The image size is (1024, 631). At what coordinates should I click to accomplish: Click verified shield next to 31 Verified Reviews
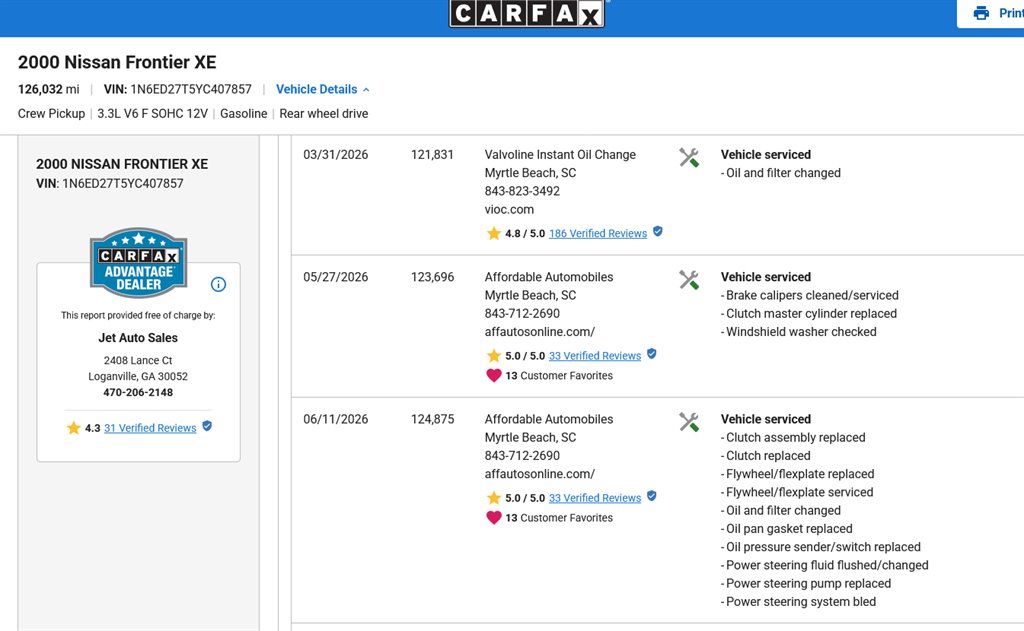[207, 426]
